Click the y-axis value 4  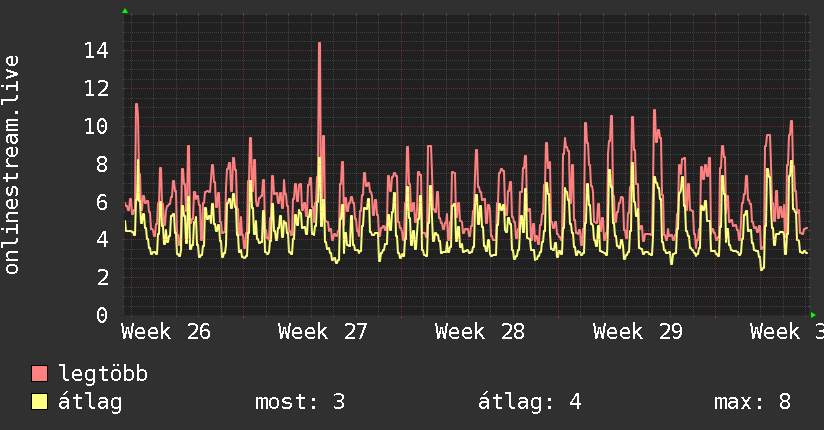coord(102,240)
